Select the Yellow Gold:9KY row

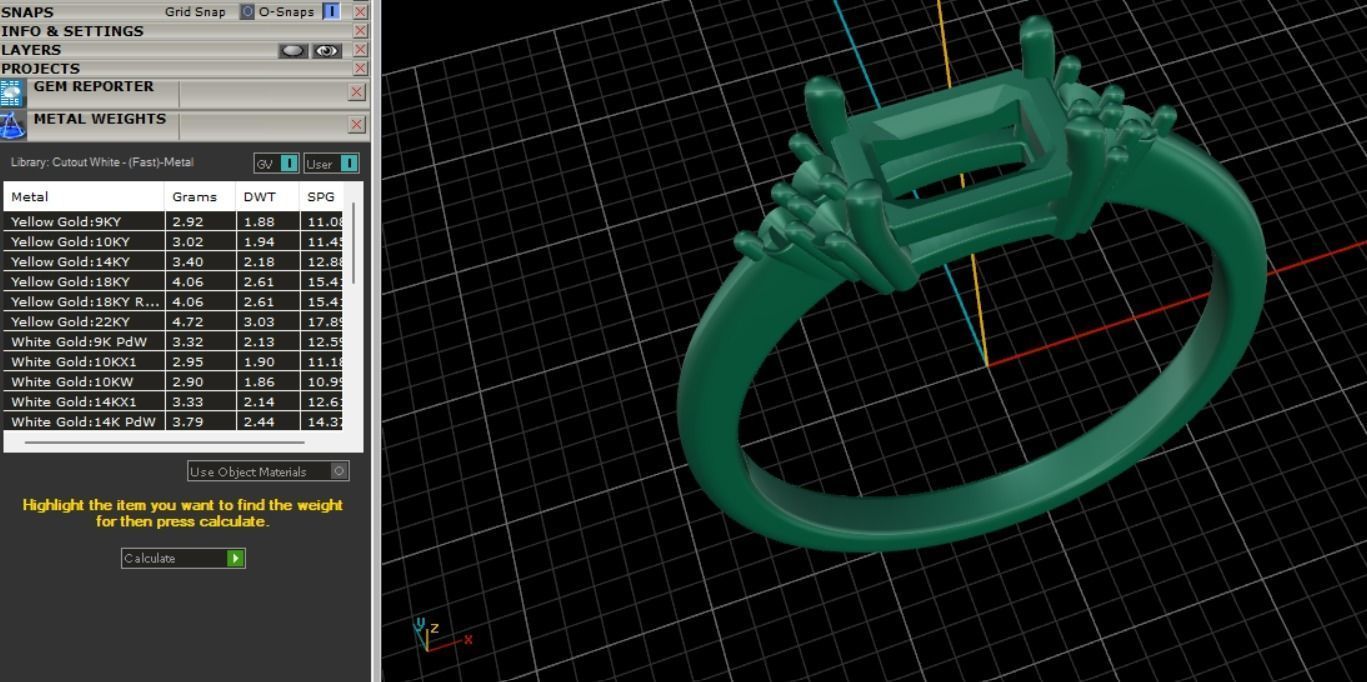173,221
